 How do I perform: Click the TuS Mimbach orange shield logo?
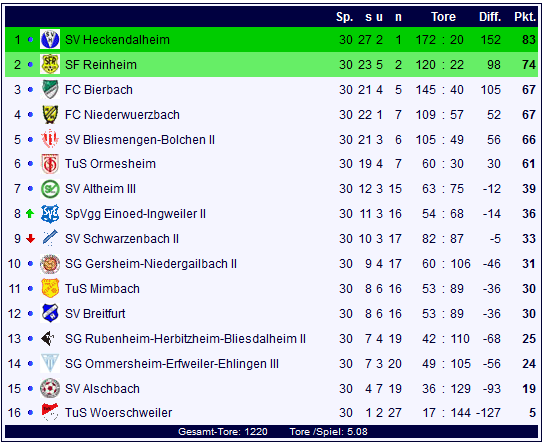pos(50,289)
